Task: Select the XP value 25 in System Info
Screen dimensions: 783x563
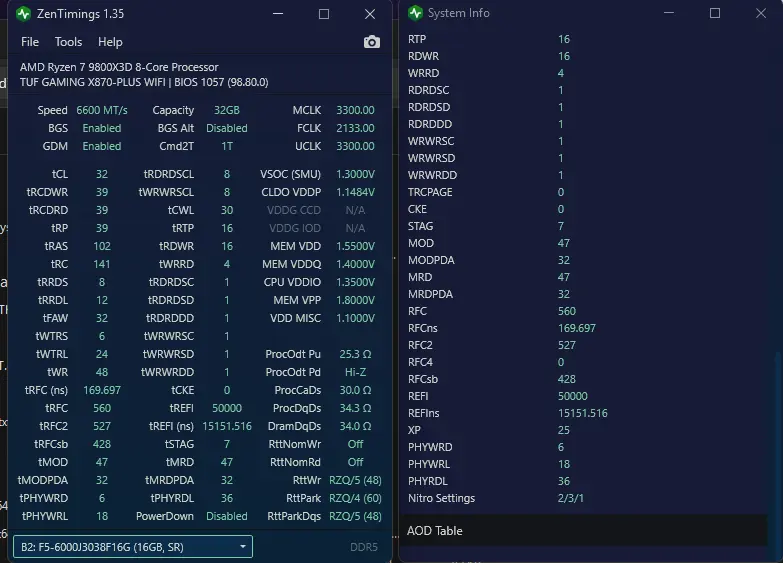Action: (563, 430)
